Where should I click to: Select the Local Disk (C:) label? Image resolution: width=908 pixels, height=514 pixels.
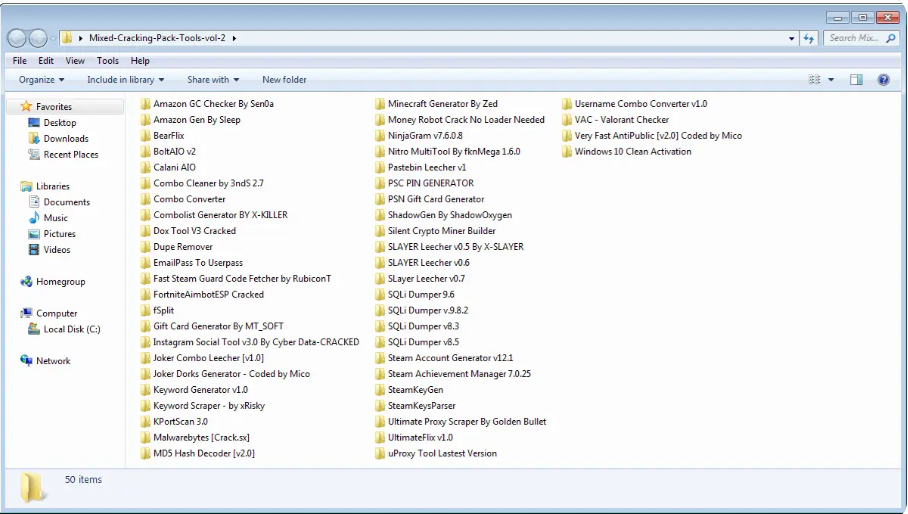[72, 329]
